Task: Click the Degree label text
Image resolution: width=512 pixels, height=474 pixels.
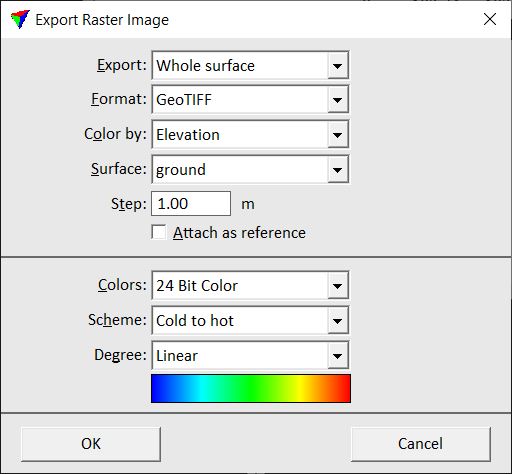Action: (120, 355)
